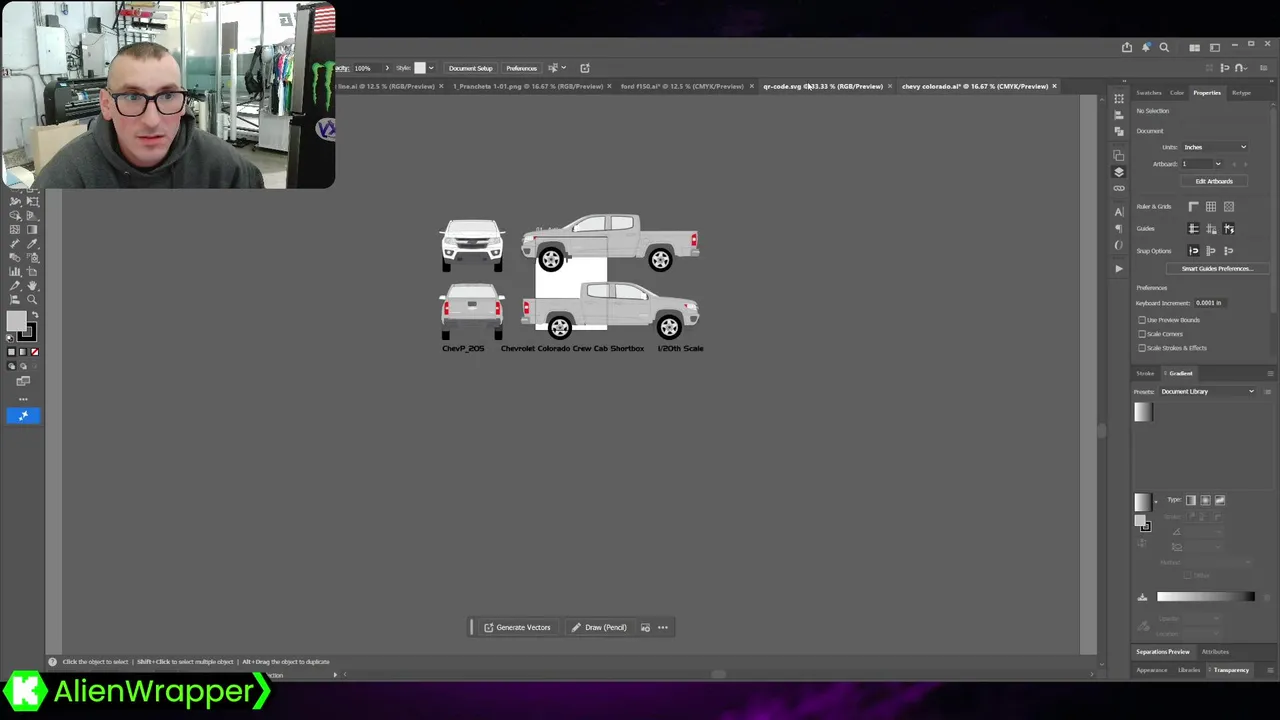Expand the gradient swatch dropdown arrow
Viewport: 1280px width, 720px height.
coord(1156,502)
